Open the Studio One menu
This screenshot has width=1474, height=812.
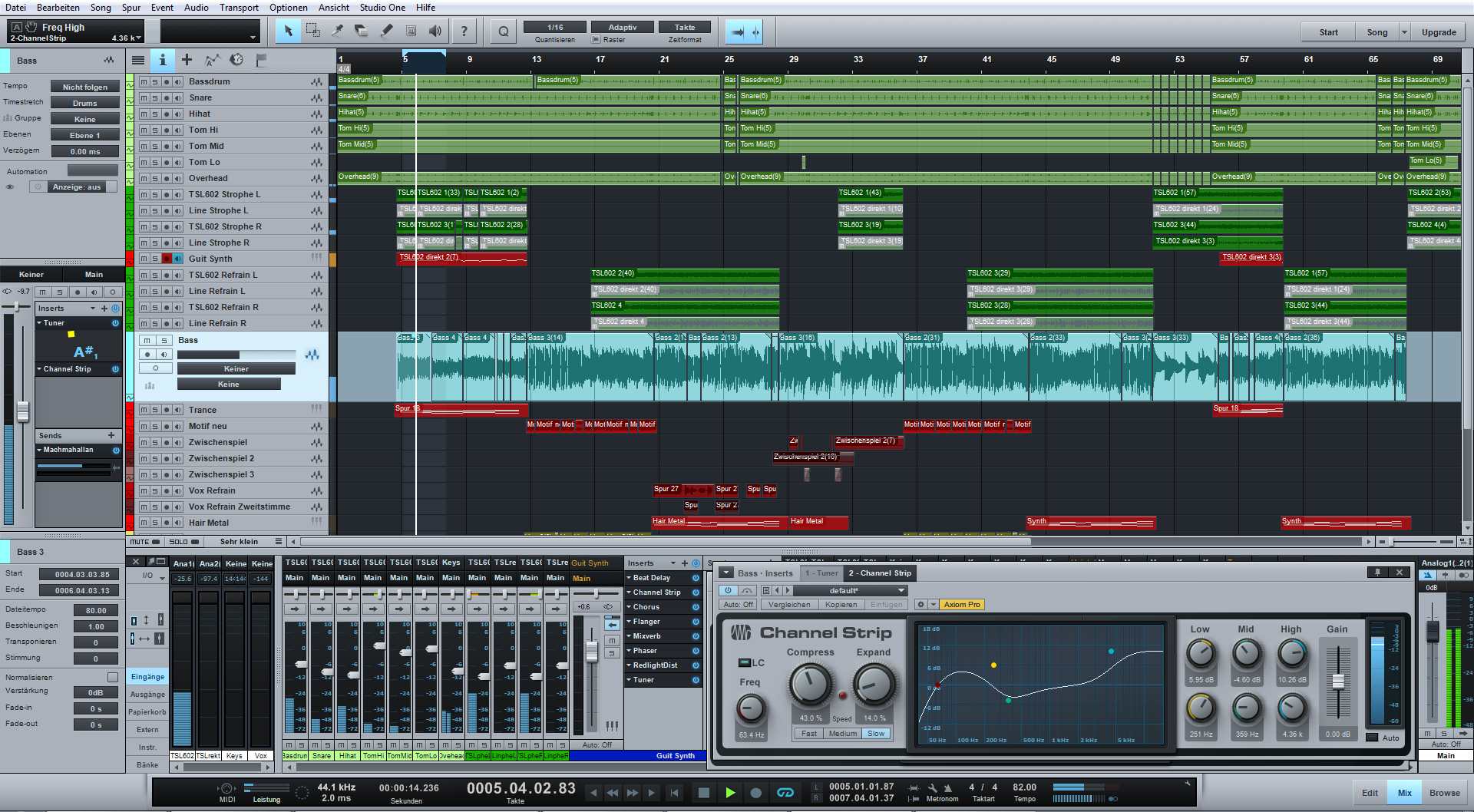point(382,8)
